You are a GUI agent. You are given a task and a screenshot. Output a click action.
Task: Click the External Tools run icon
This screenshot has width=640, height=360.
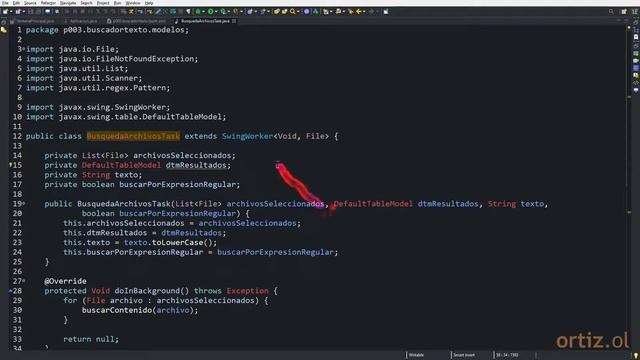click(235, 11)
